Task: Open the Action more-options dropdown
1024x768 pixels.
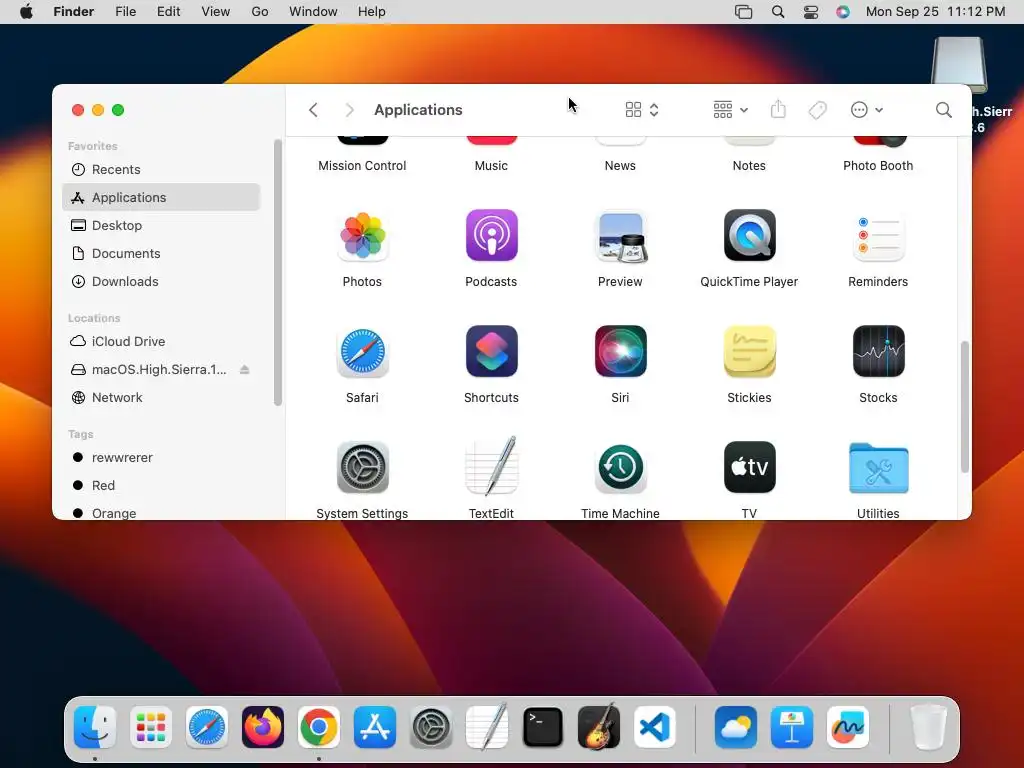Action: pyautogui.click(x=867, y=110)
